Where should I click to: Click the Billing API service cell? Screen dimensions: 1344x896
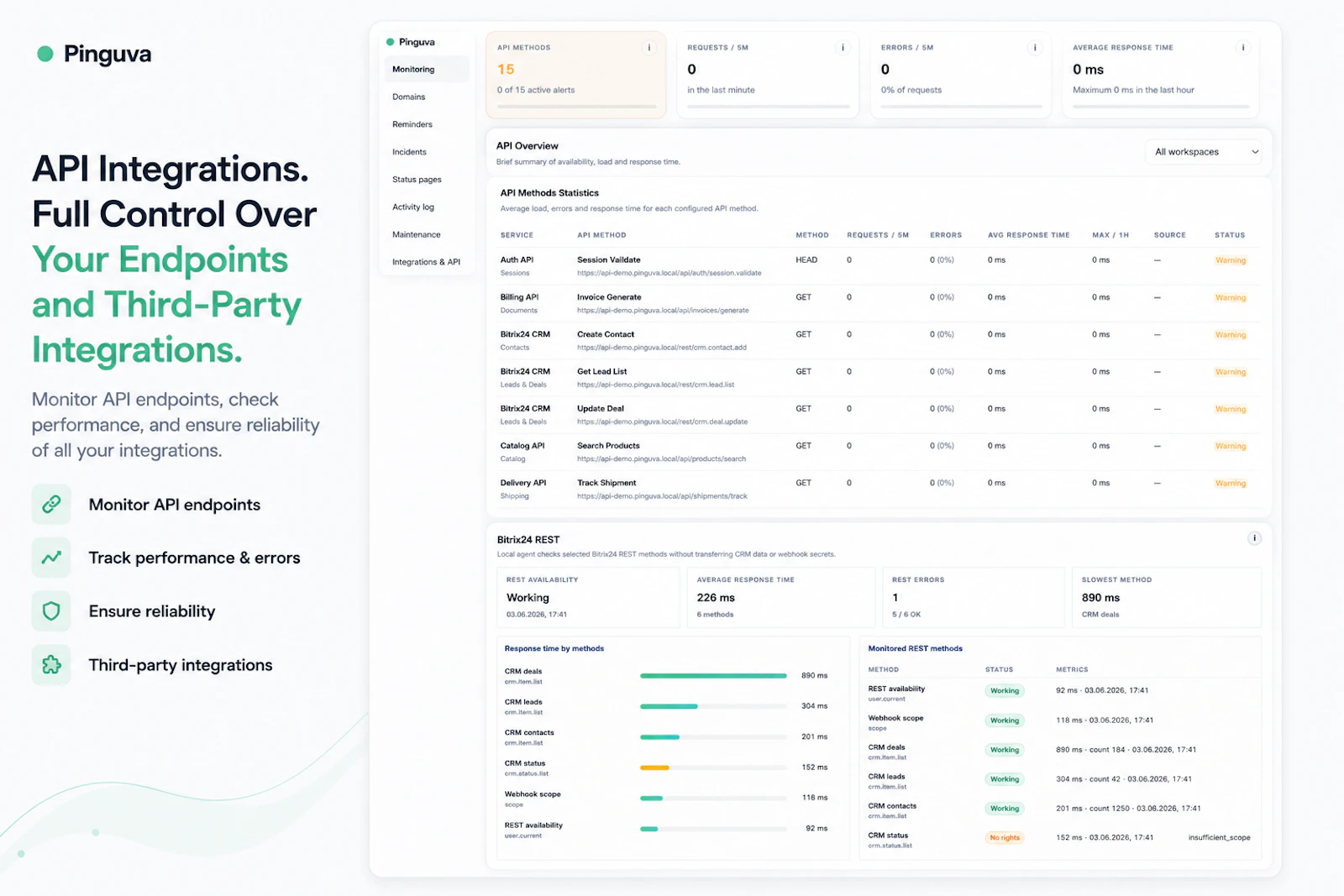click(x=519, y=303)
